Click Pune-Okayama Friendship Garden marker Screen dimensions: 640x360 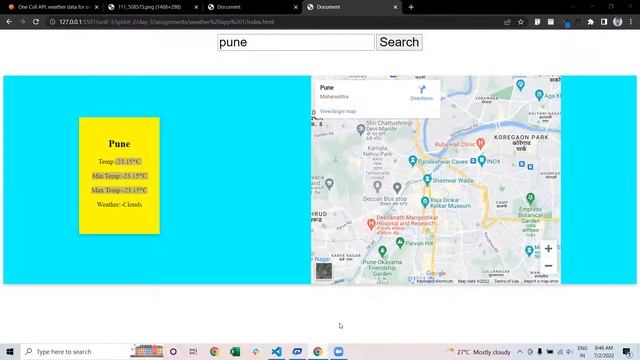pyautogui.click(x=382, y=251)
